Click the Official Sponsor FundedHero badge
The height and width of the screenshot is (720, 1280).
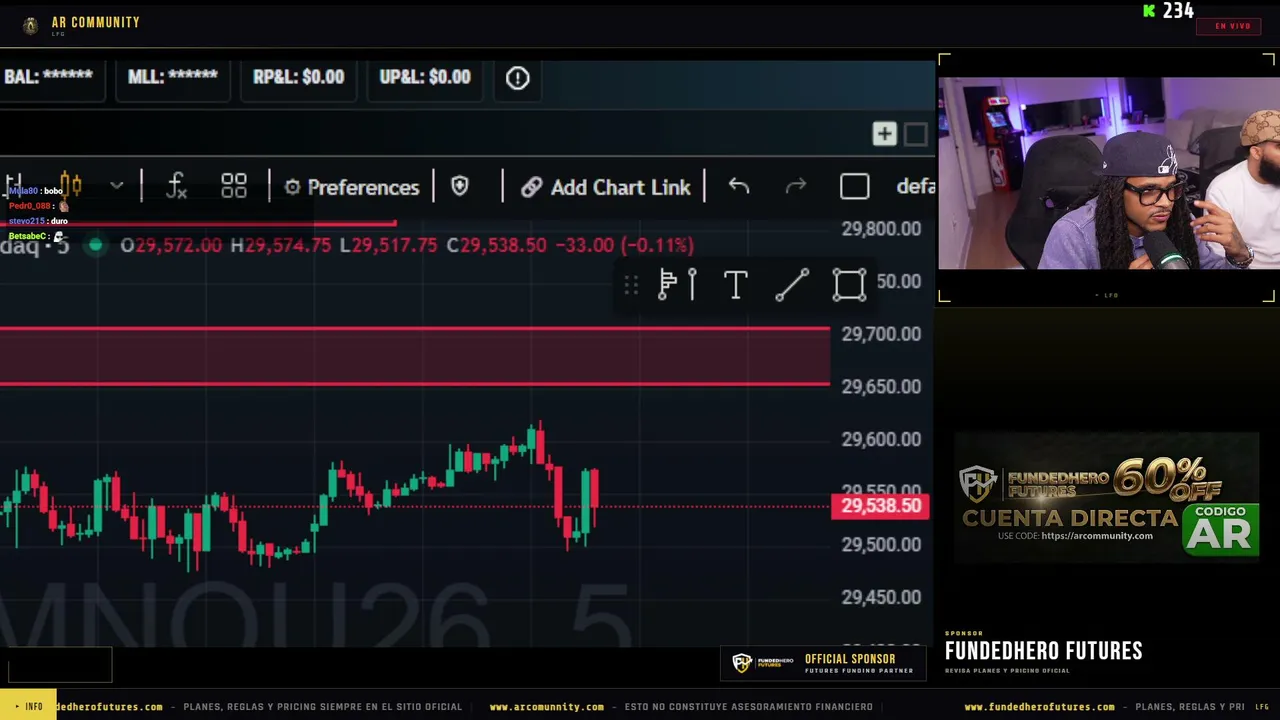(823, 664)
